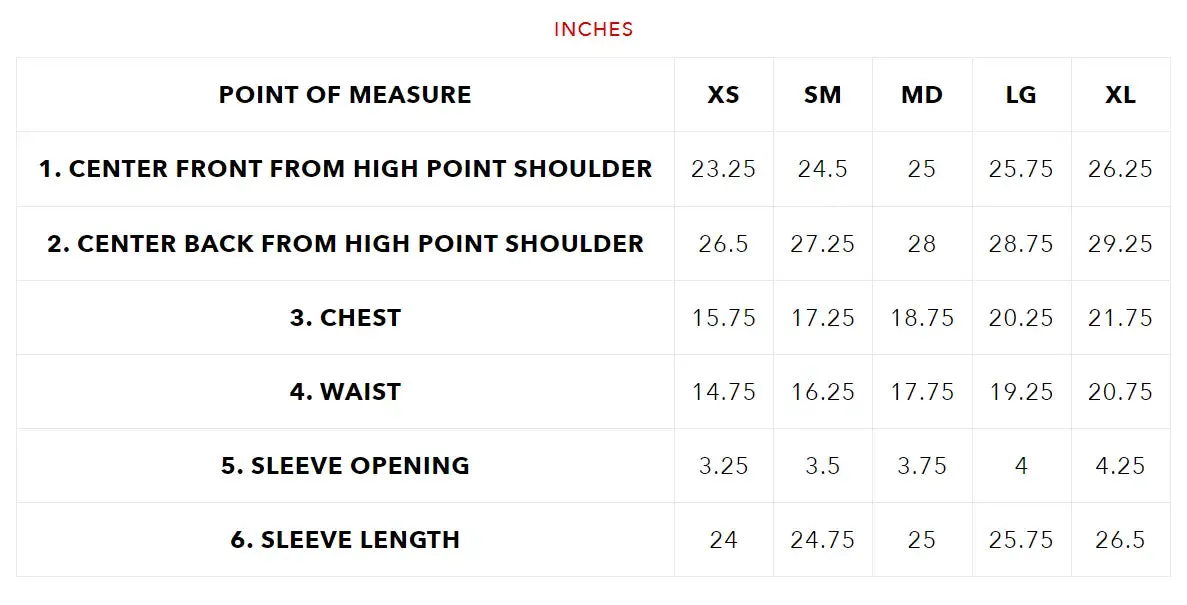The height and width of the screenshot is (605, 1187).
Task: Click the MD size column header
Action: point(922,95)
